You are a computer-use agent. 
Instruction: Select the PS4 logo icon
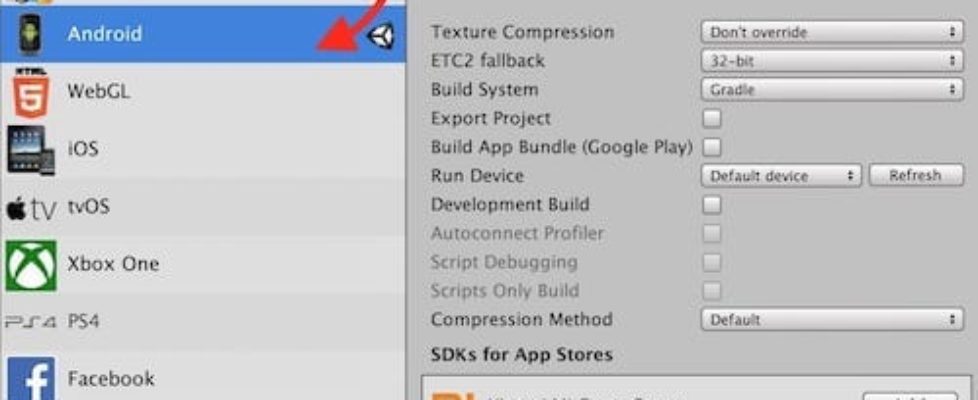30,322
